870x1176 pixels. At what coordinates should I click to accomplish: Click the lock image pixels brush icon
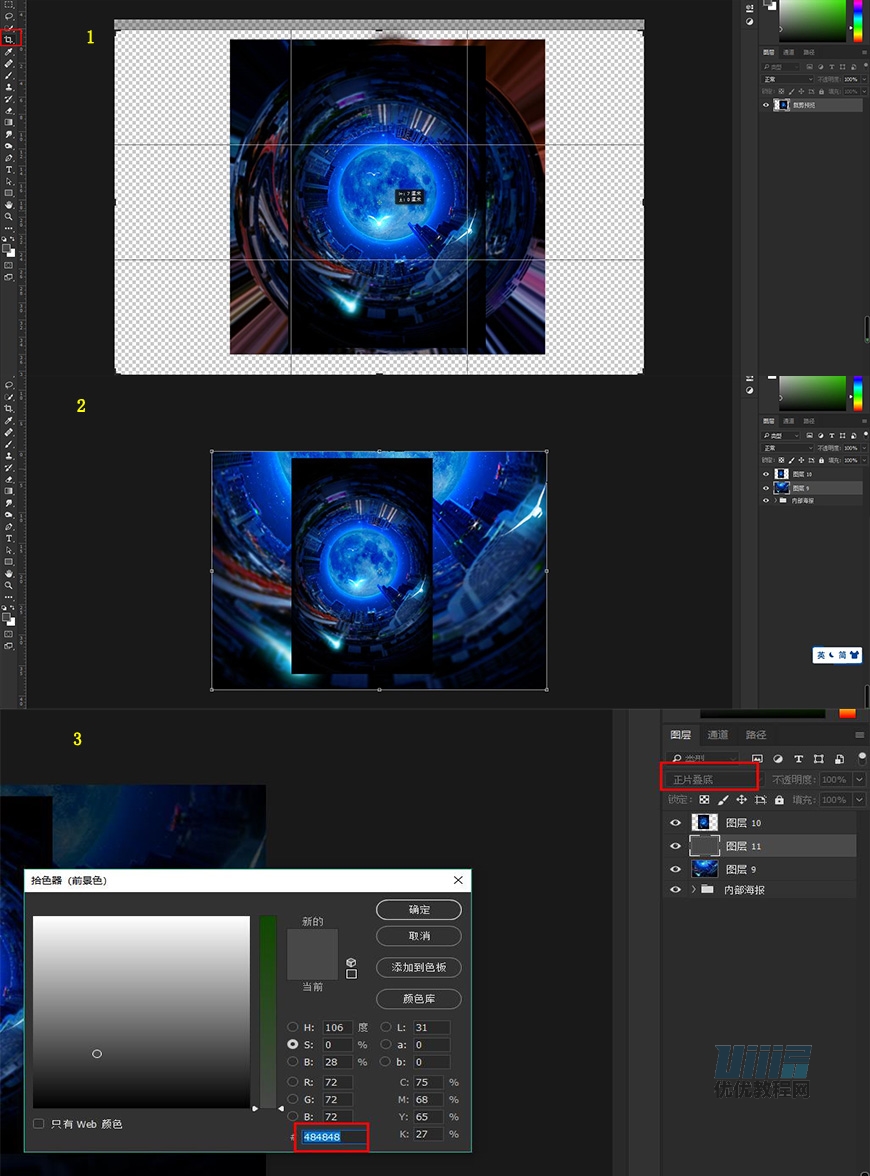click(723, 800)
